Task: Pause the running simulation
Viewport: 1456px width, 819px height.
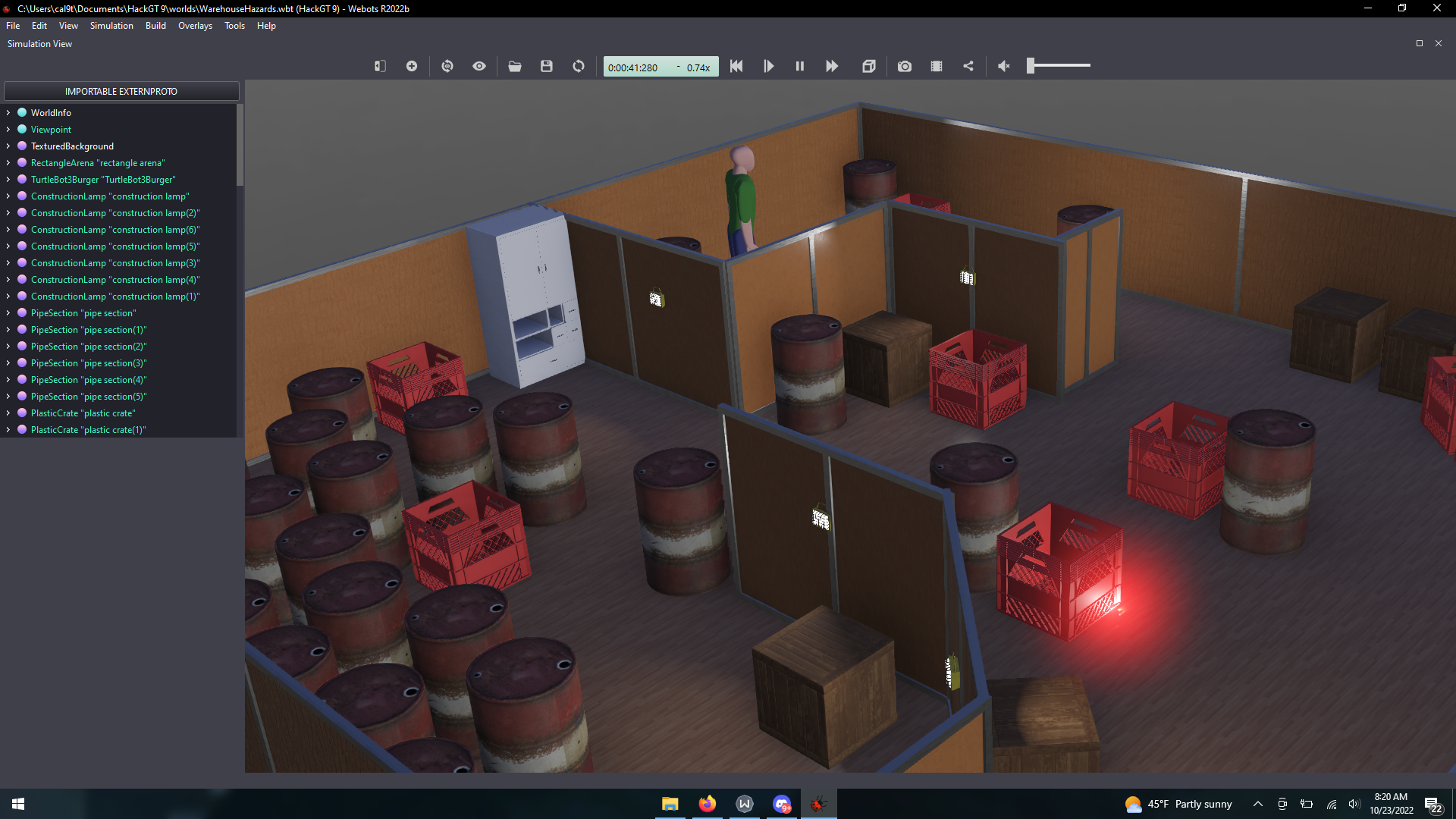Action: point(799,67)
